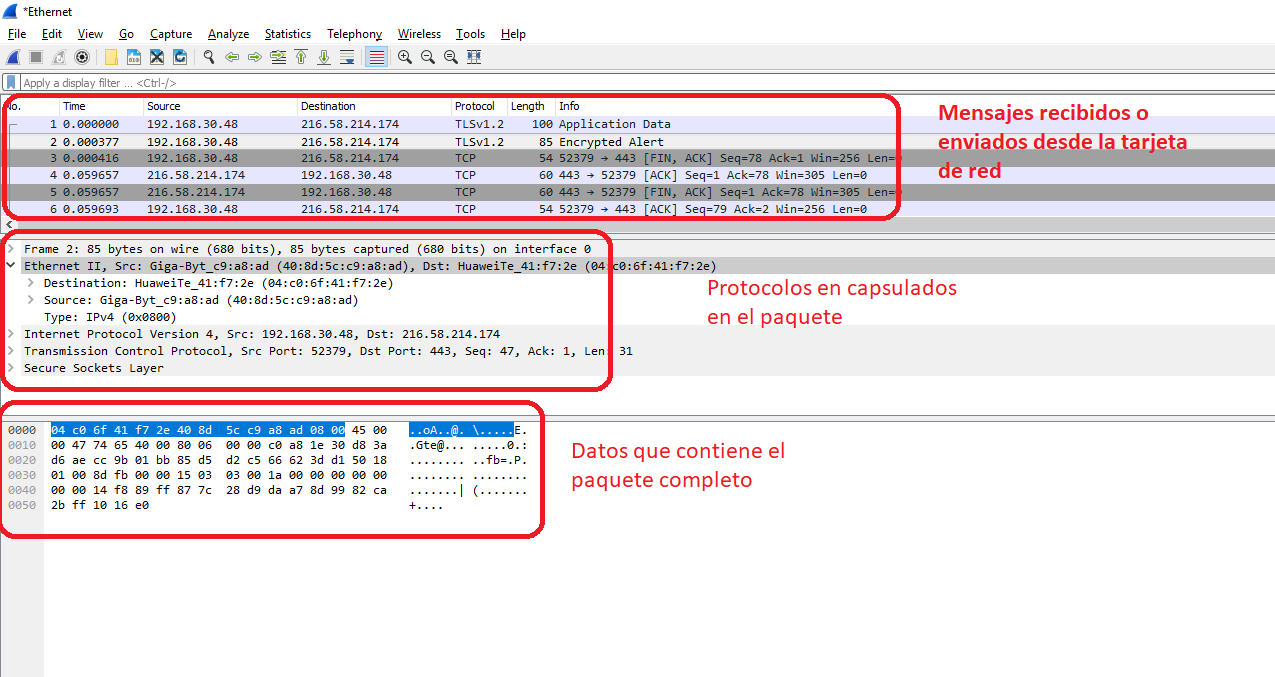Click the find packet magnifier icon

(x=208, y=57)
